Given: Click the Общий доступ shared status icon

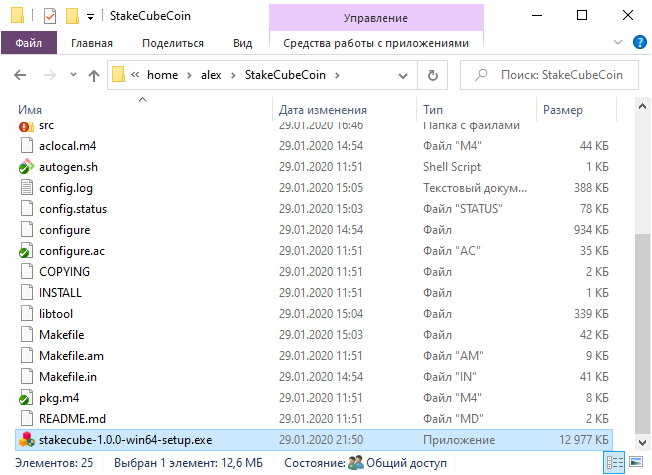Looking at the screenshot, I should click(x=356, y=463).
